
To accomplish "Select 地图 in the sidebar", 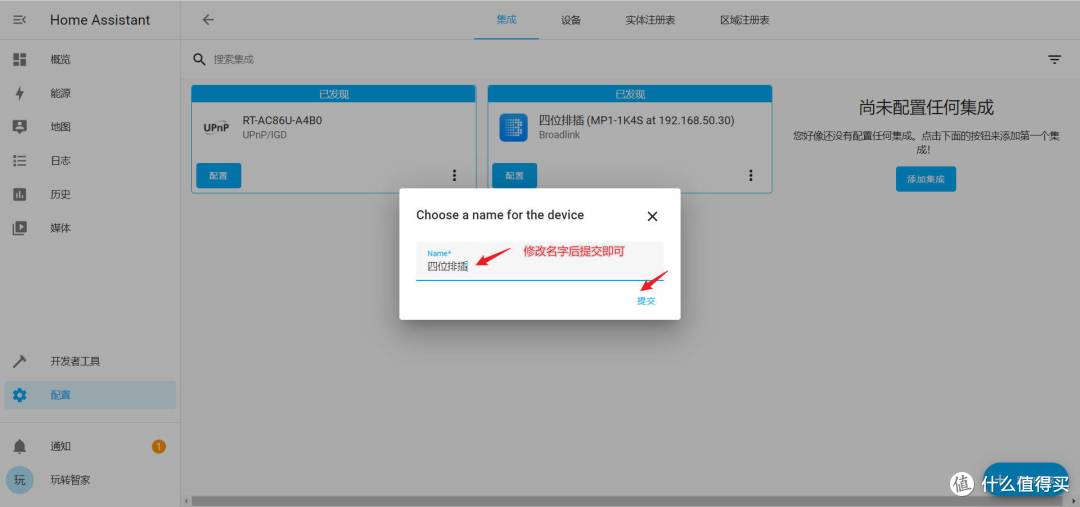I will [x=60, y=127].
